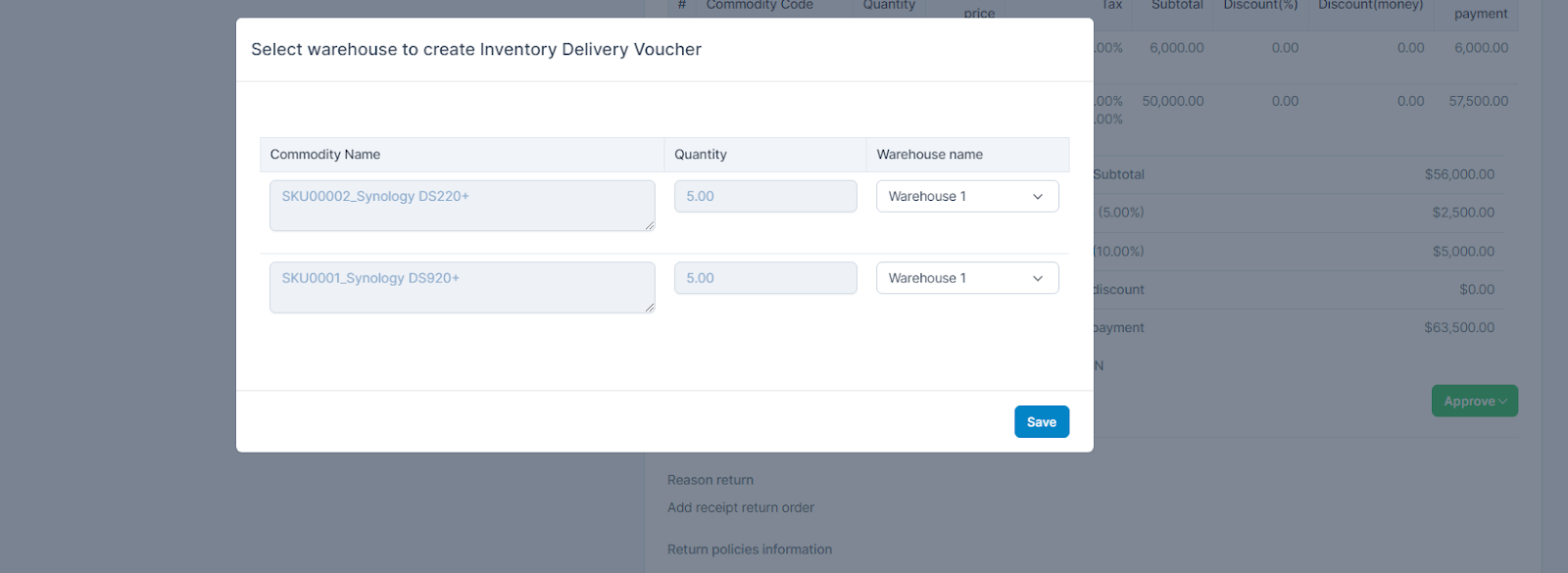Click the resize handle of the DS220+ text area
The image size is (1568, 573).
(x=650, y=226)
